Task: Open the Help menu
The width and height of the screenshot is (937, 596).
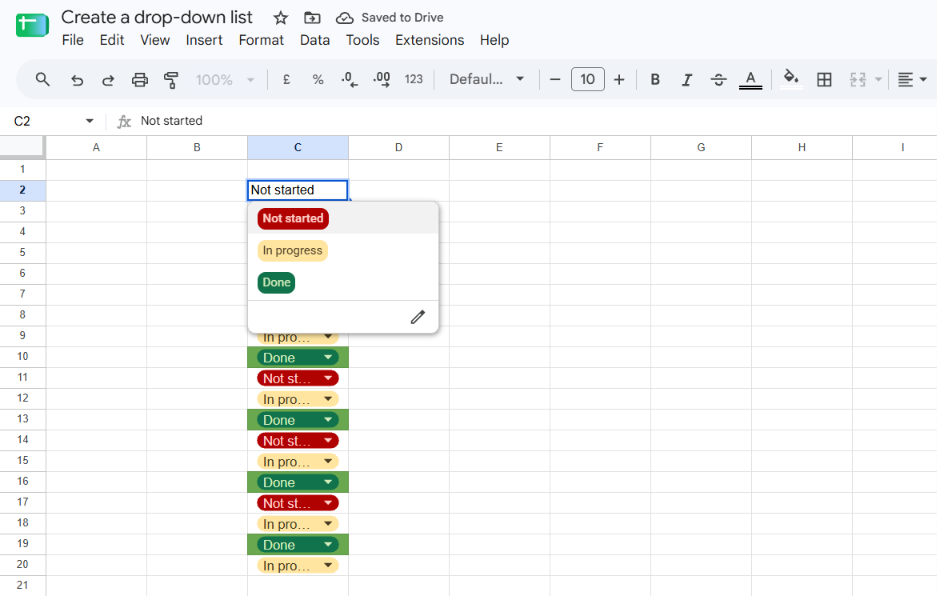Action: pyautogui.click(x=494, y=40)
